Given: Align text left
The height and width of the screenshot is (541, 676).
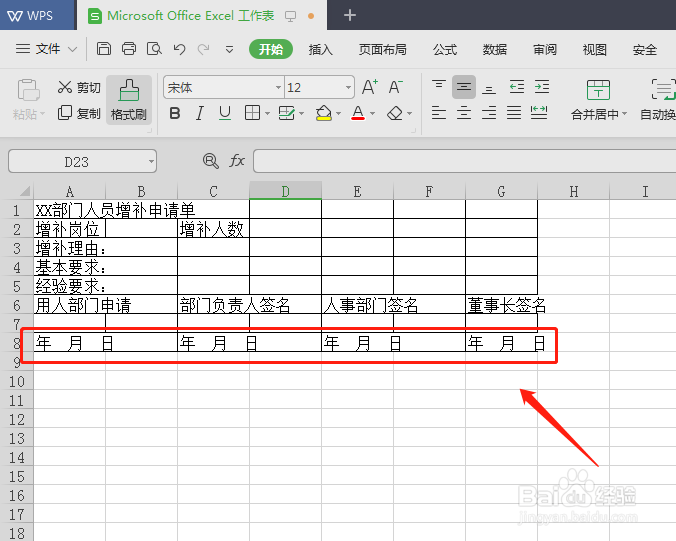Looking at the screenshot, I should [x=439, y=113].
